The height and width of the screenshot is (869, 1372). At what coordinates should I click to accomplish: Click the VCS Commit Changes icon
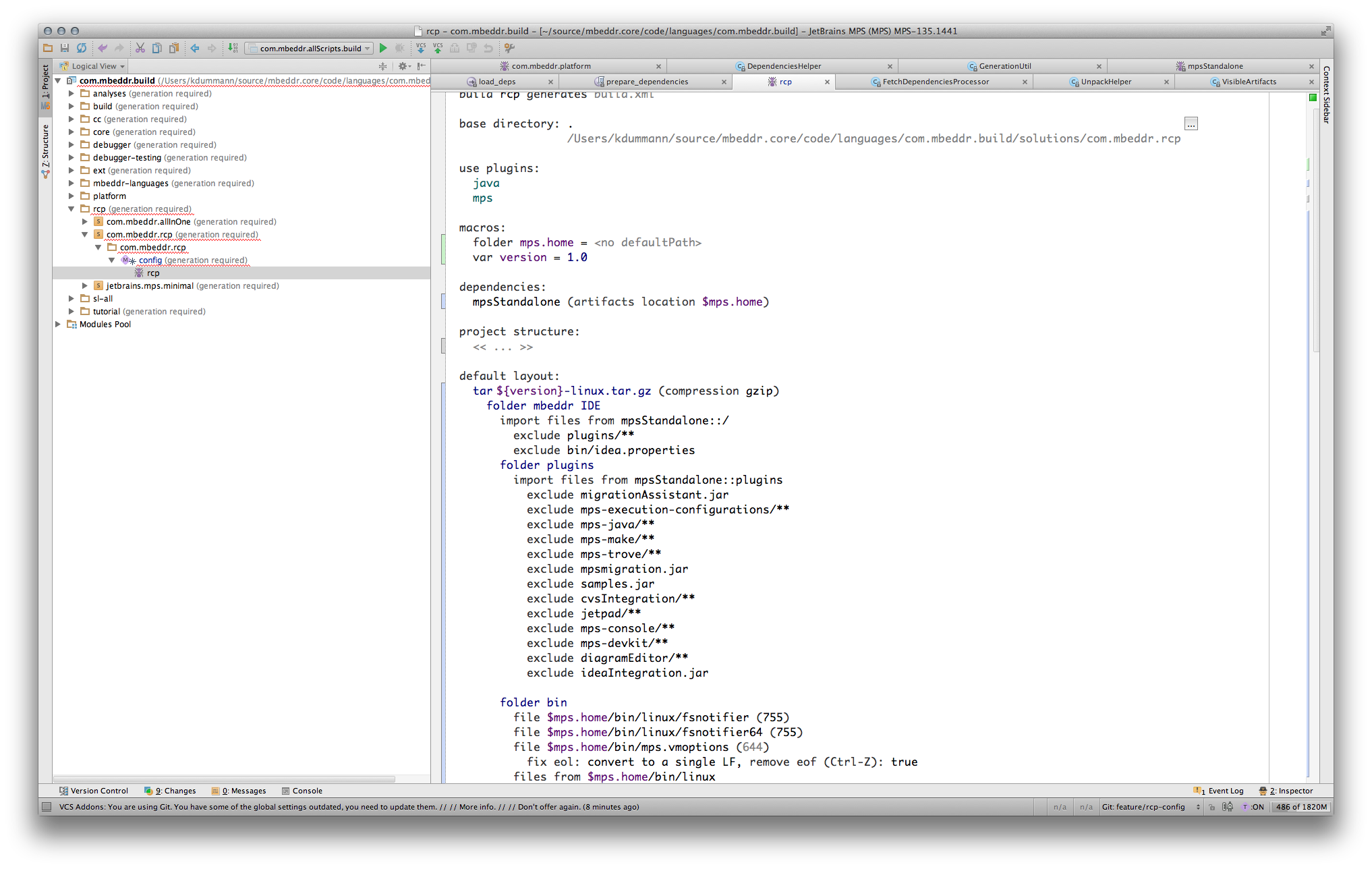click(438, 48)
